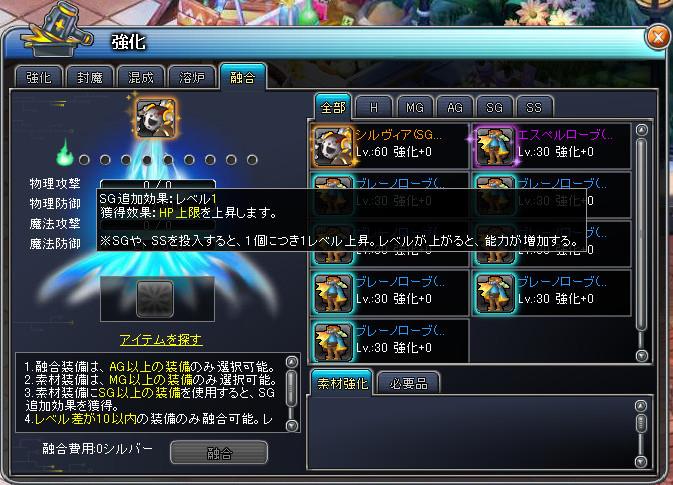Click the empty material slot above アイテムを探す

tap(155, 299)
